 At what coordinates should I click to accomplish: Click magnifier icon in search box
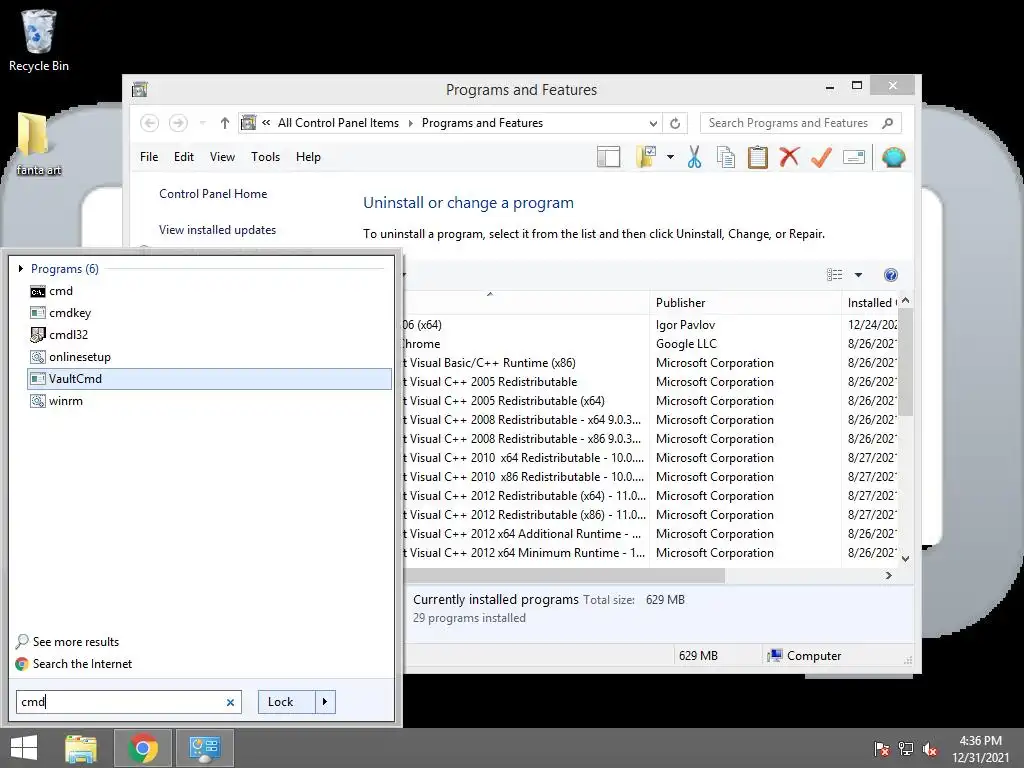tap(887, 123)
